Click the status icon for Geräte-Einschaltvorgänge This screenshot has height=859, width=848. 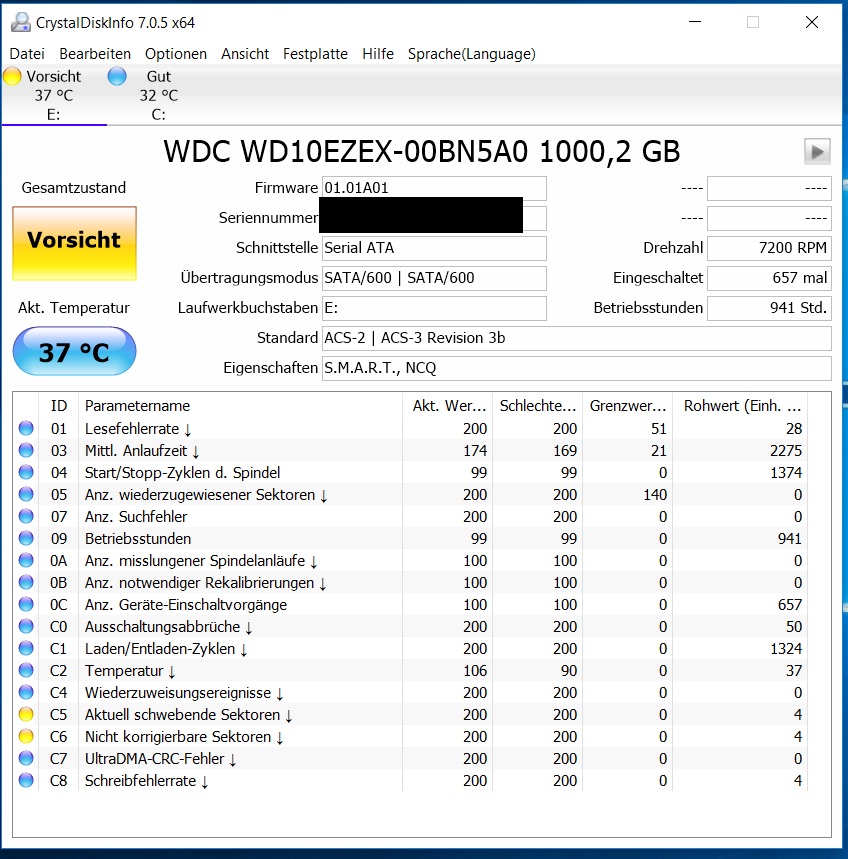coord(26,604)
